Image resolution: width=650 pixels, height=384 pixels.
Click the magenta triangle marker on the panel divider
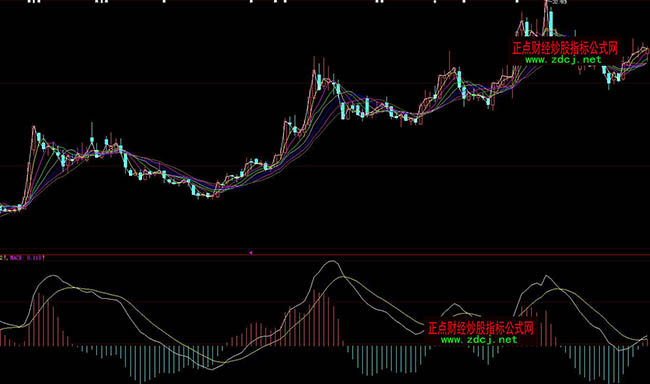click(x=251, y=253)
